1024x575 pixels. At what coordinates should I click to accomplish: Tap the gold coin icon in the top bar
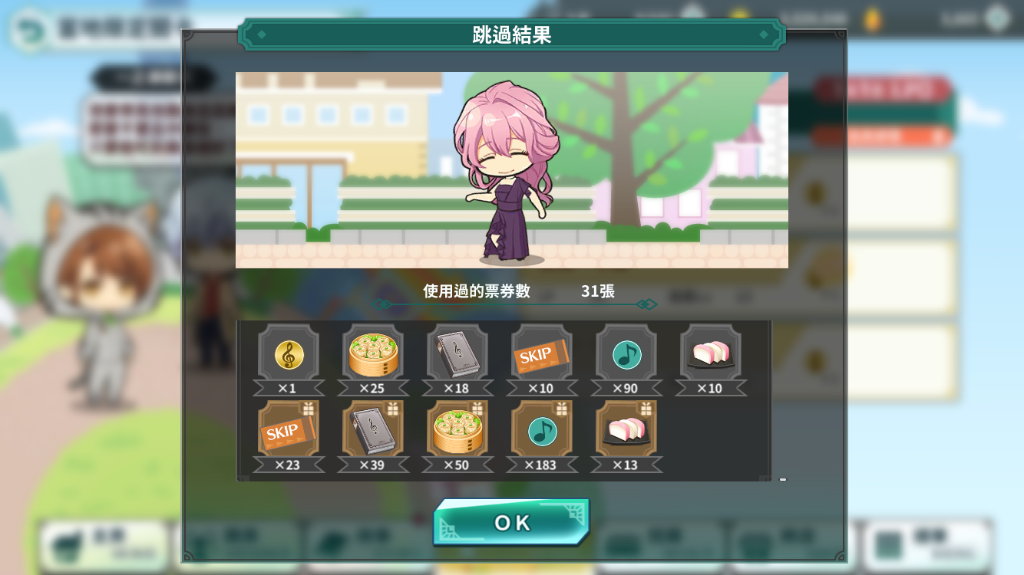[872, 20]
